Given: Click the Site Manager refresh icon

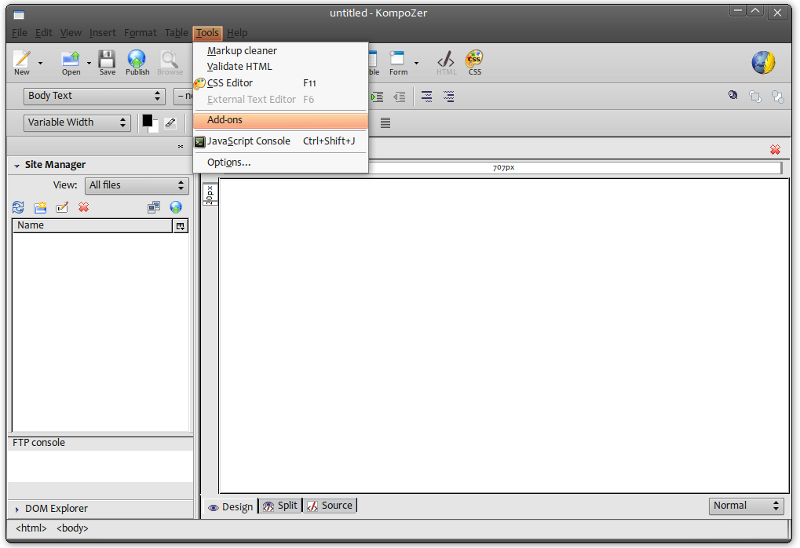Looking at the screenshot, I should (x=18, y=207).
